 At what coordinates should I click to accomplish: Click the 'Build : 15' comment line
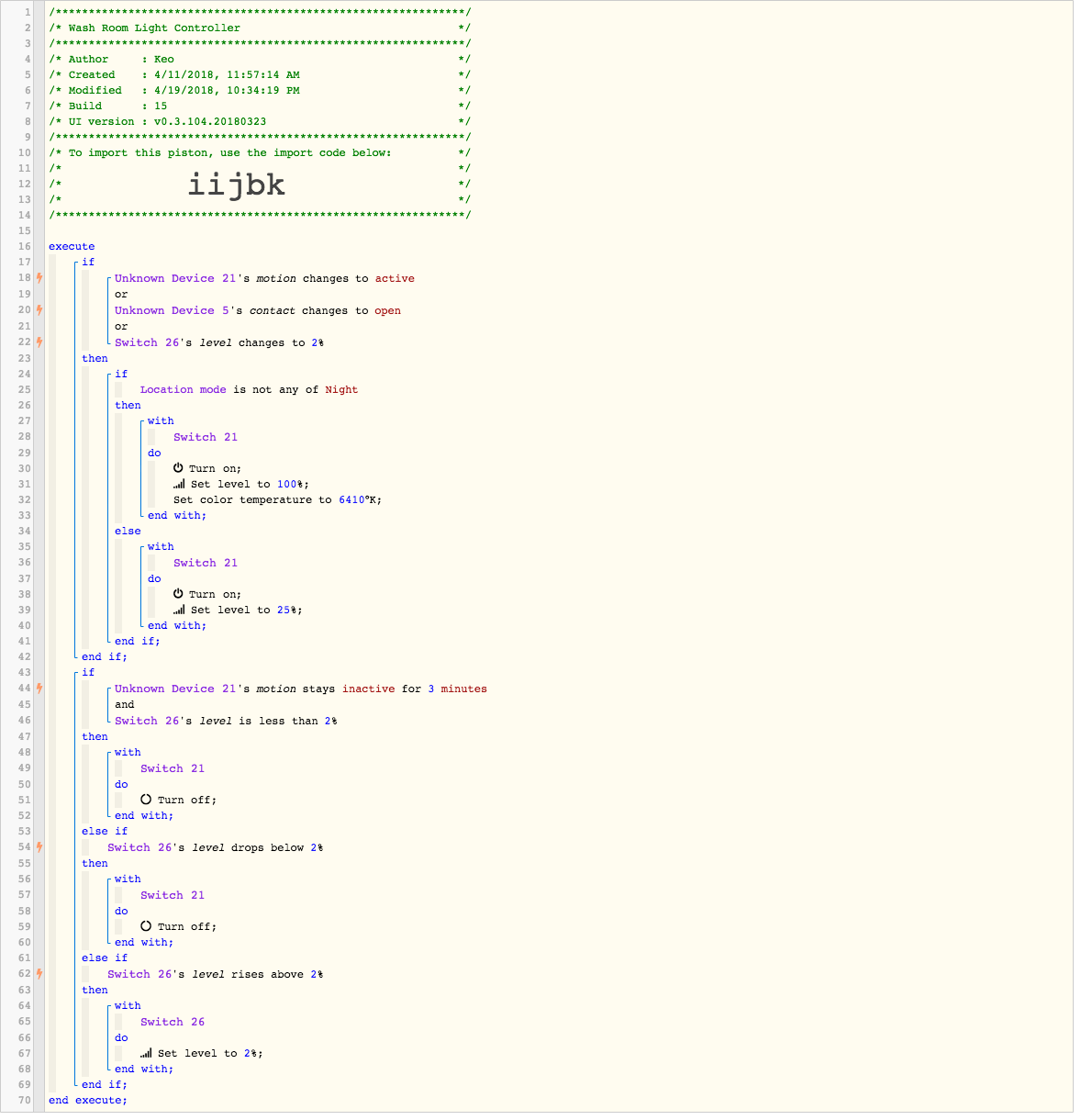click(117, 106)
